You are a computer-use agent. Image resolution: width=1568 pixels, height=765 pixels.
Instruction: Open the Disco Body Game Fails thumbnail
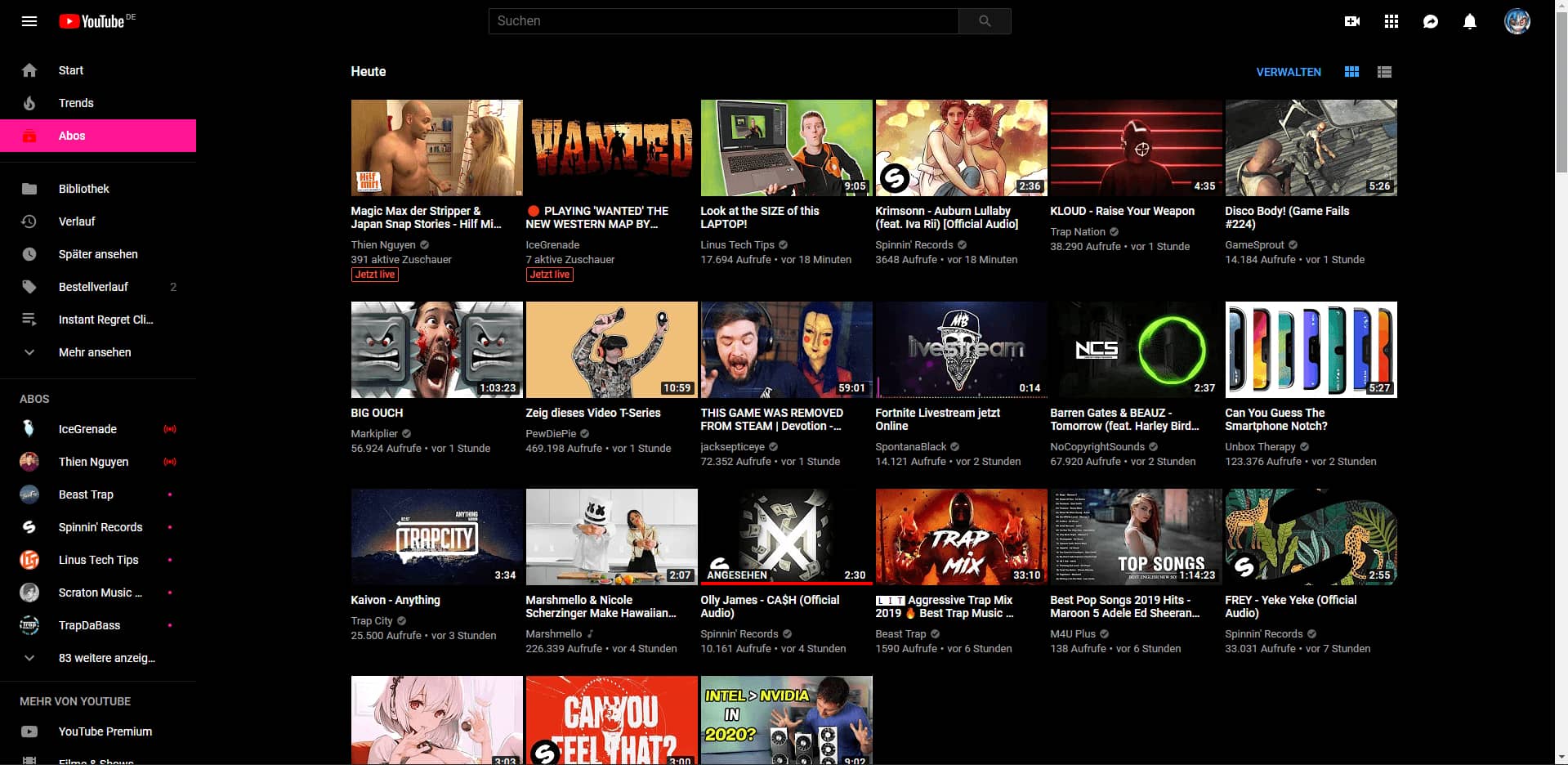pos(1311,148)
